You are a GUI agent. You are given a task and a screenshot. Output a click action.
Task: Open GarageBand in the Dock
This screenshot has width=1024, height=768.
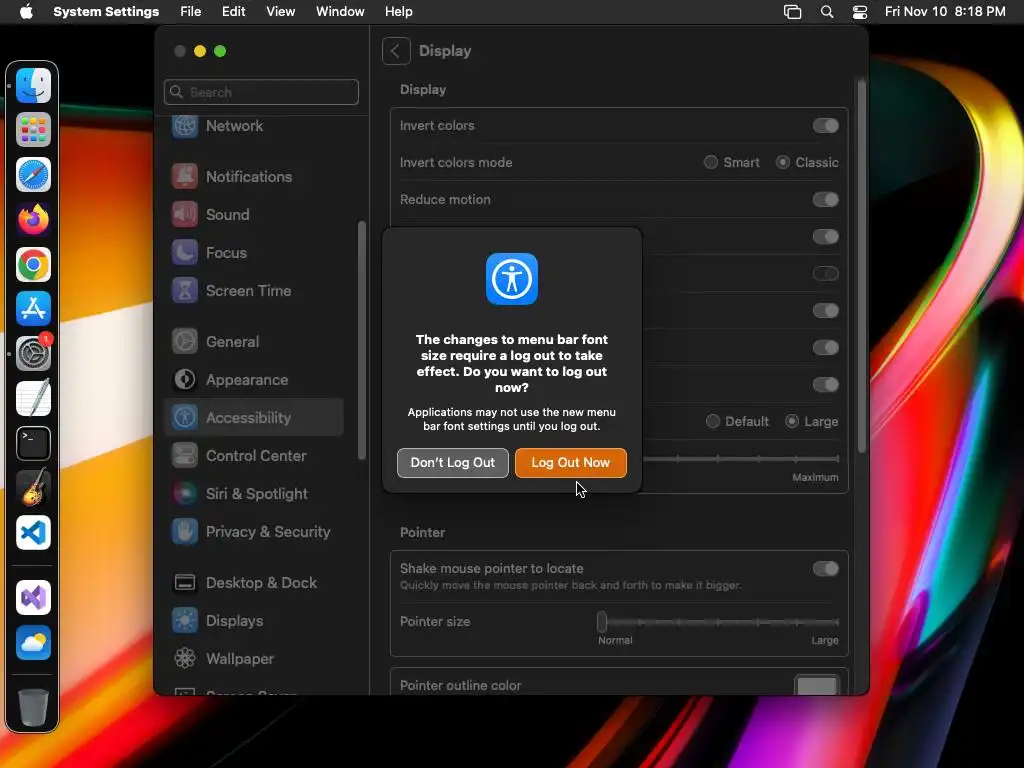33,488
